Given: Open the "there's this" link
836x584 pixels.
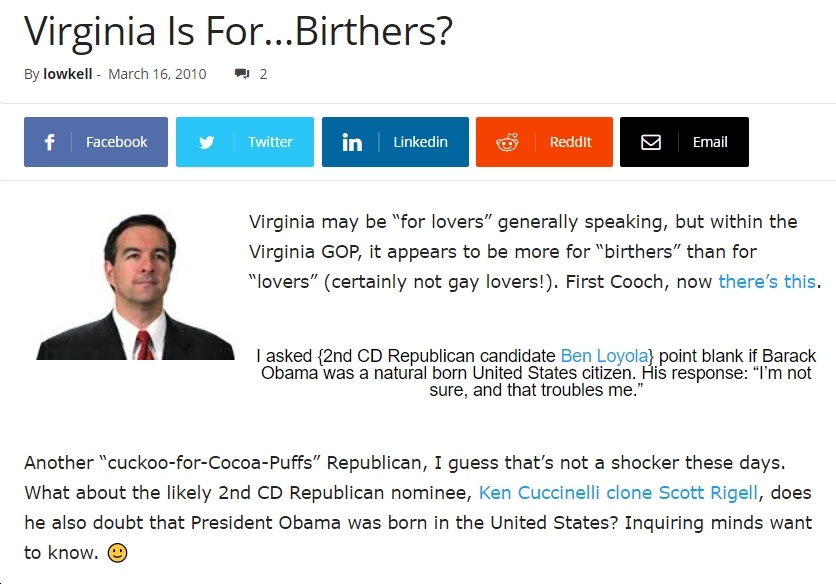Looking at the screenshot, I should pos(767,281).
